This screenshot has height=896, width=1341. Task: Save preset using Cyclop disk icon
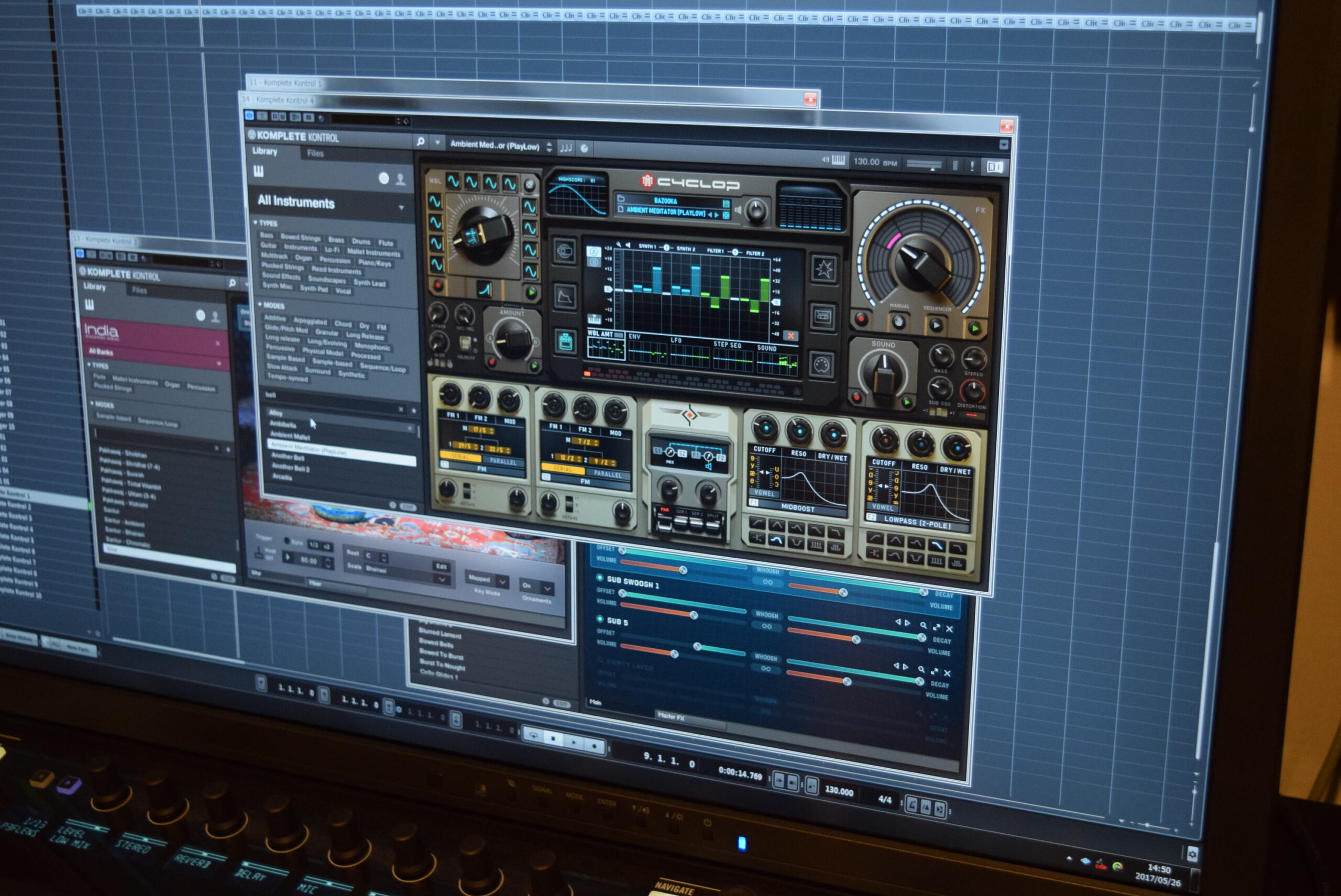point(726,204)
